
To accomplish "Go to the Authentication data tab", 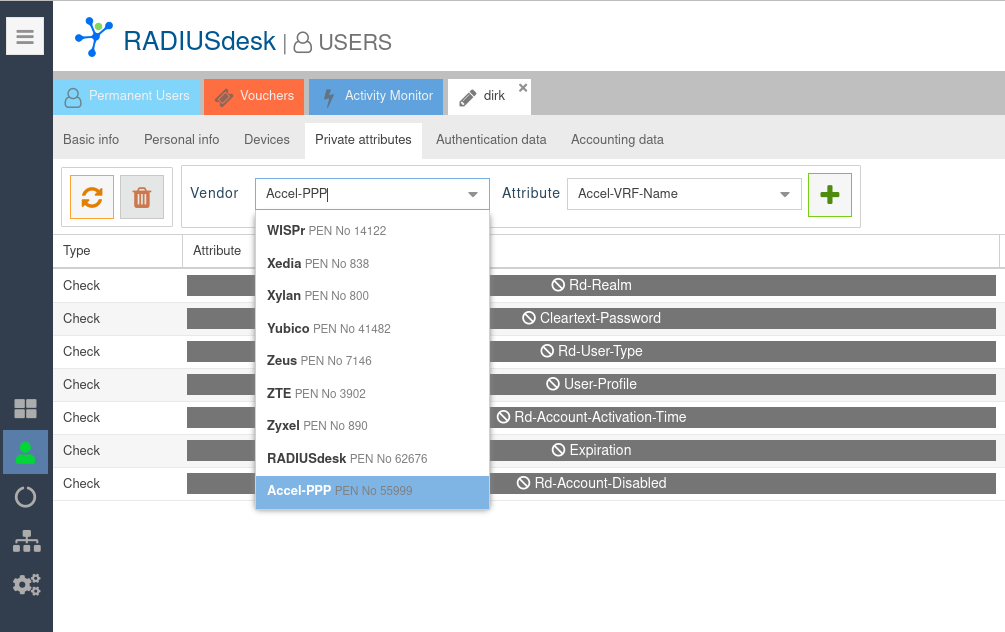I will pos(491,140).
